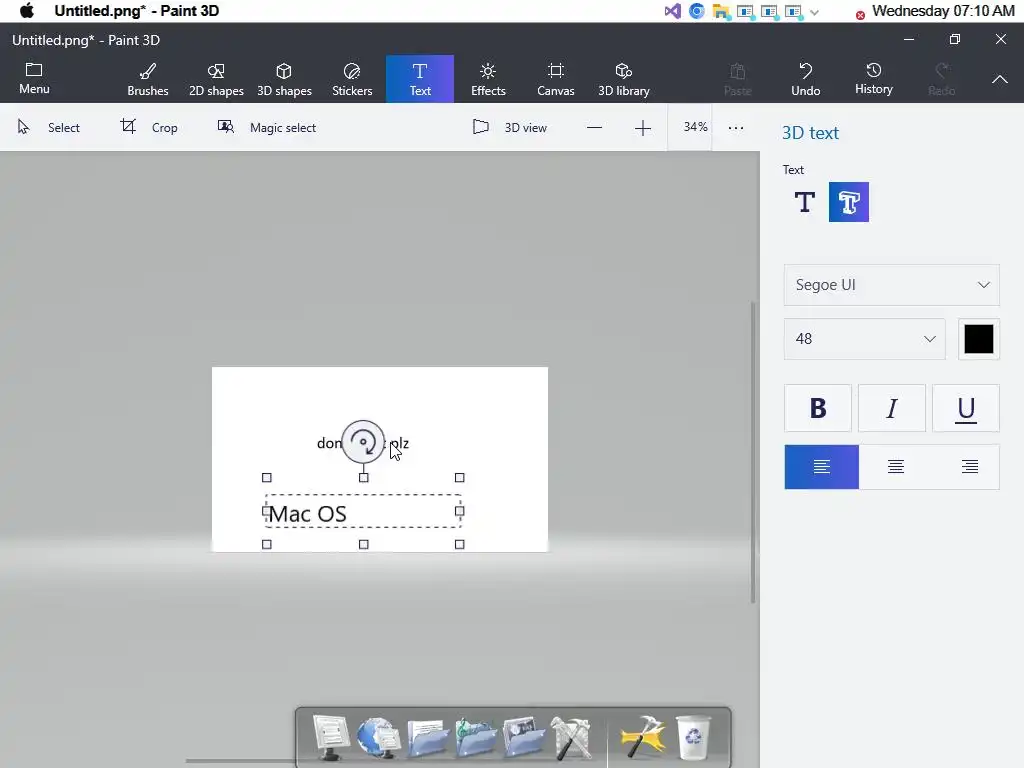Align text right
The image size is (1024, 768).
970,467
